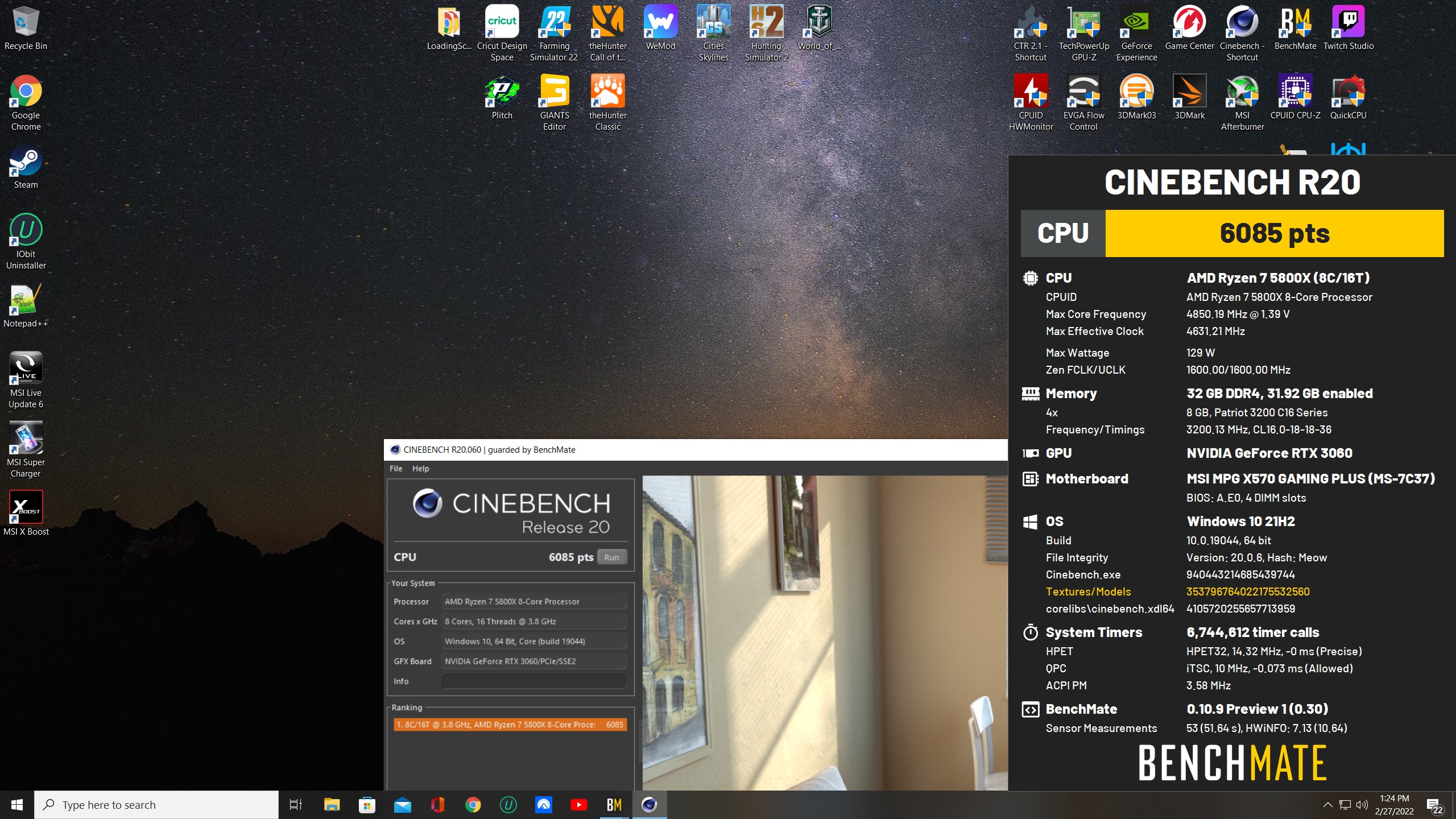The image size is (1456, 819).
Task: Select the MSI X Boost icon
Action: coord(26,514)
